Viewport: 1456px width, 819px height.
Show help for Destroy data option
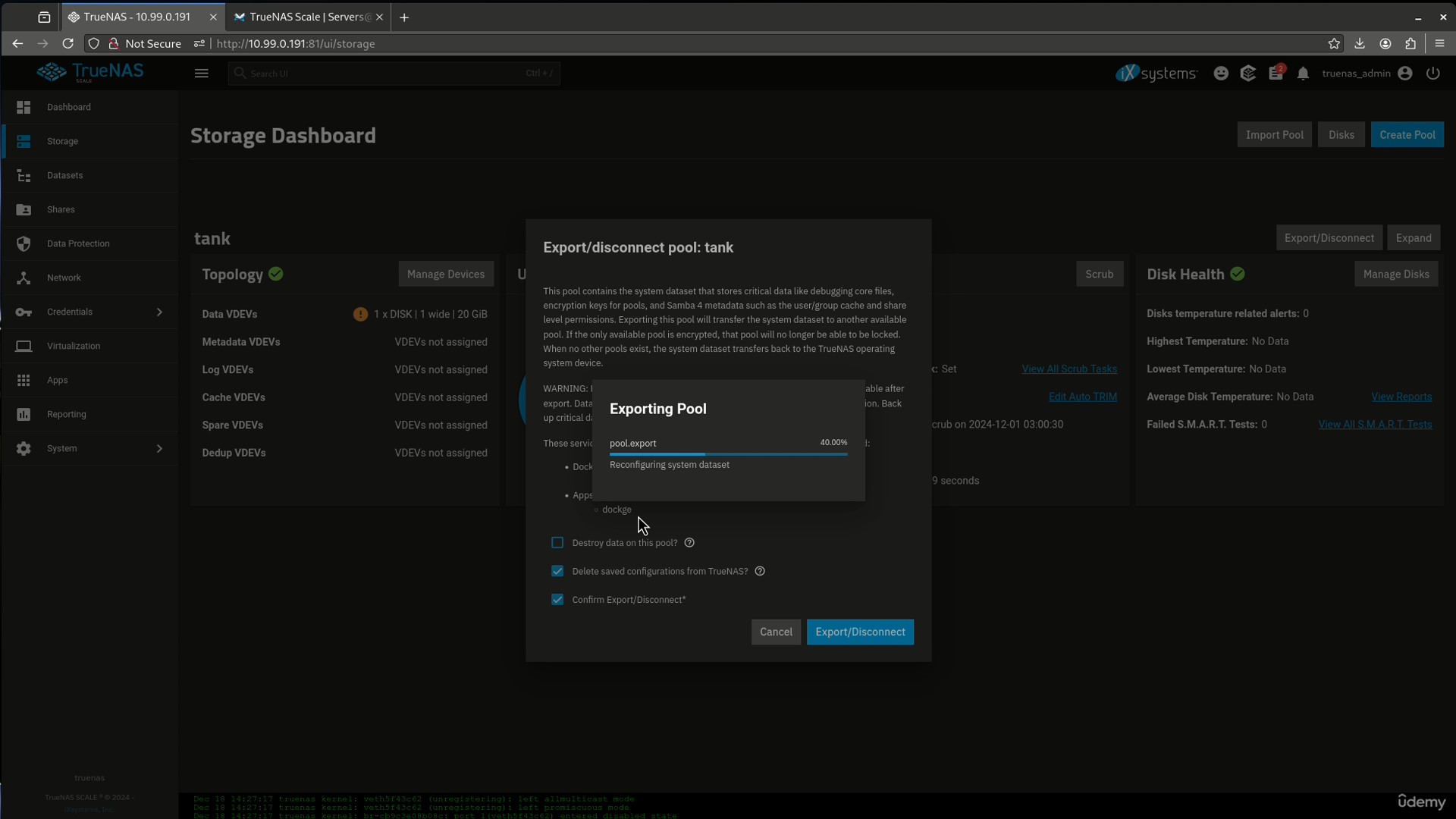click(x=689, y=543)
